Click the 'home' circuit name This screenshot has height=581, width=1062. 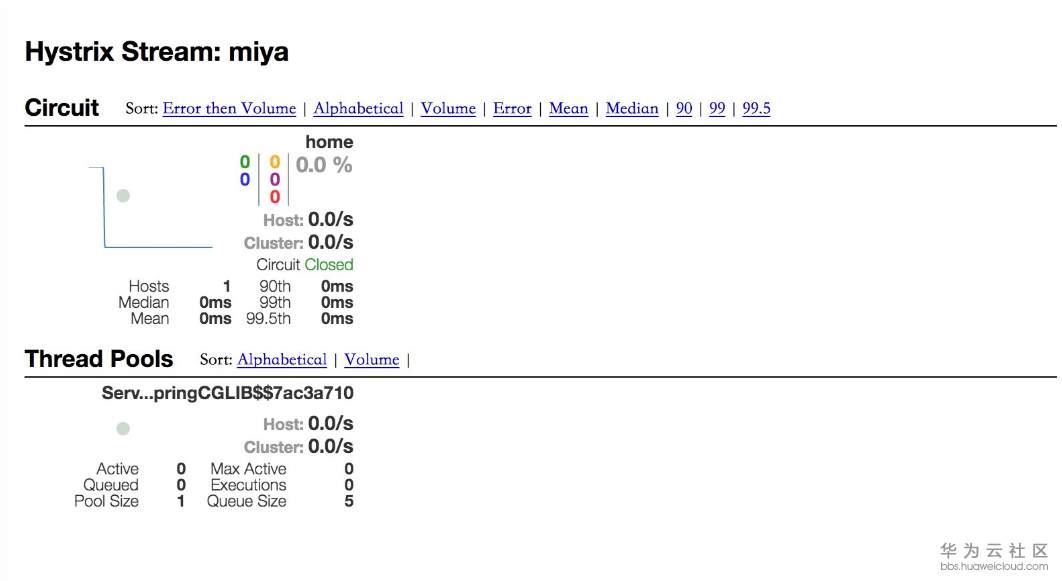click(x=329, y=142)
